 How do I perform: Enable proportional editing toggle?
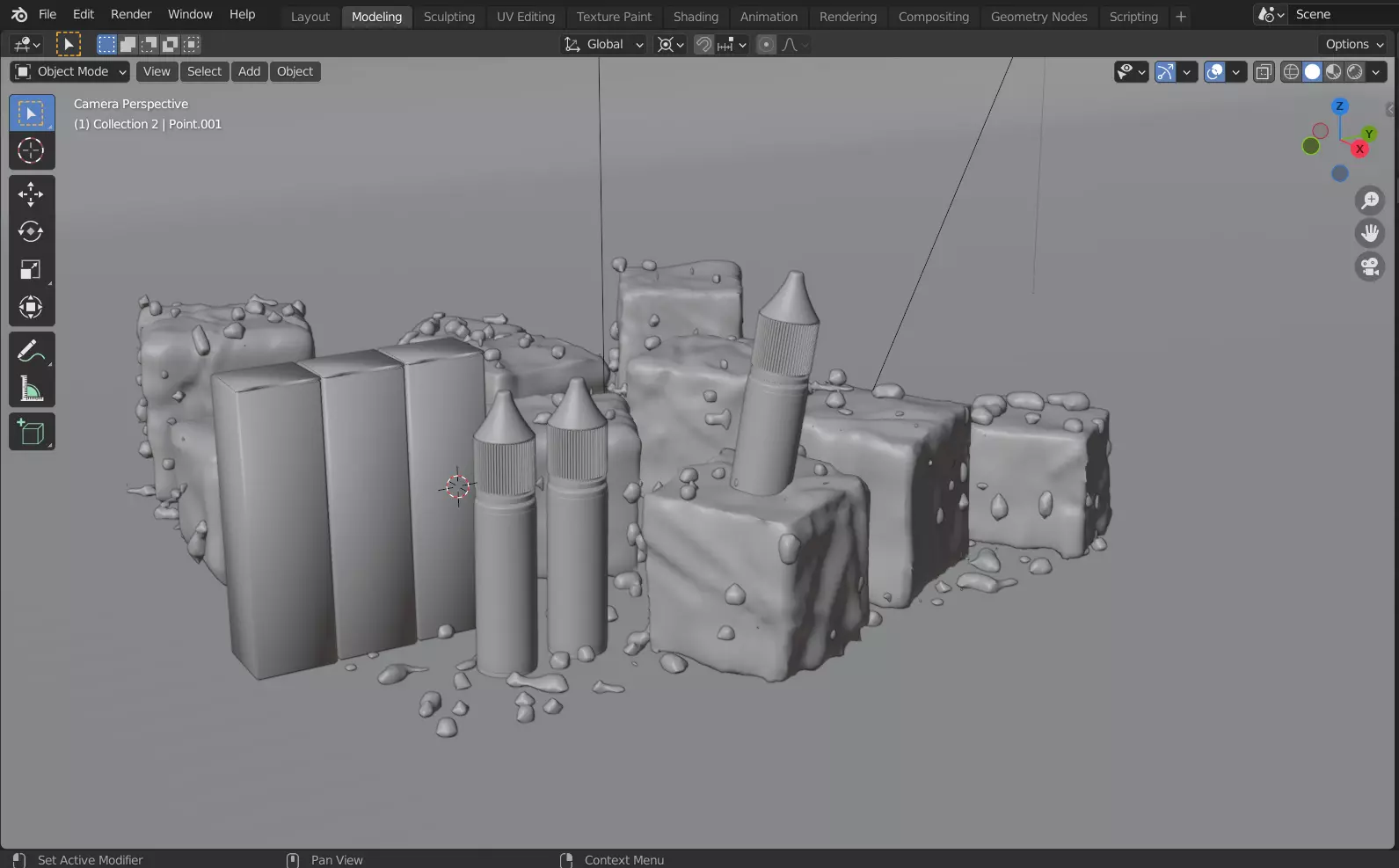tap(767, 44)
